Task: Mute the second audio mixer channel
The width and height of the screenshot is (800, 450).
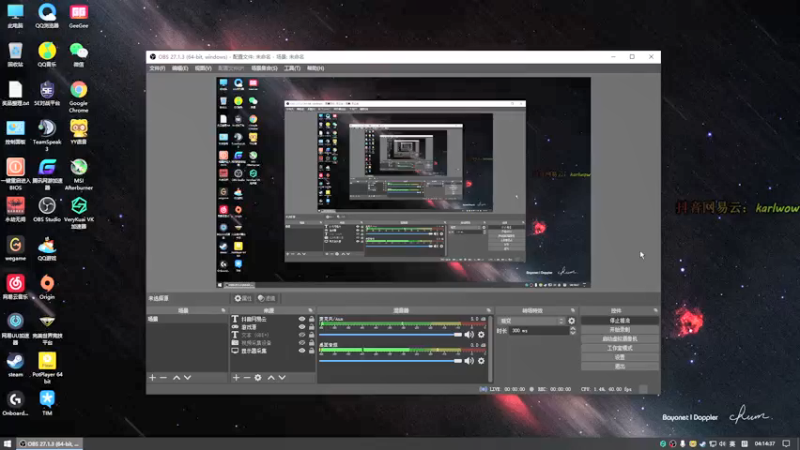Action: [469, 361]
